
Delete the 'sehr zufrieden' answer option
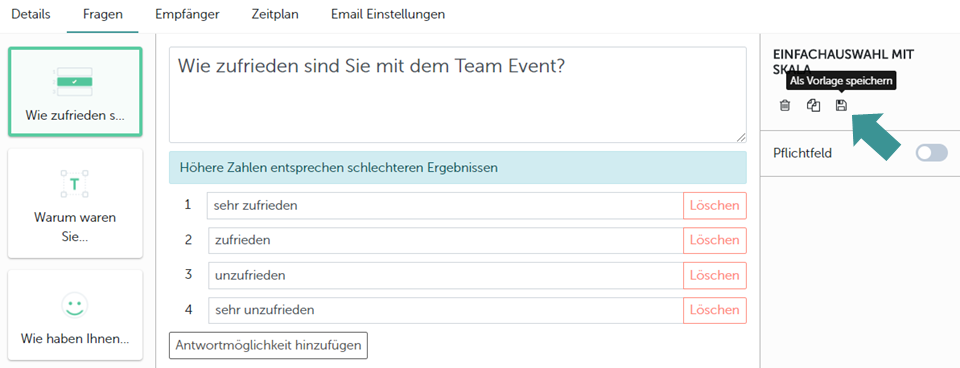714,206
